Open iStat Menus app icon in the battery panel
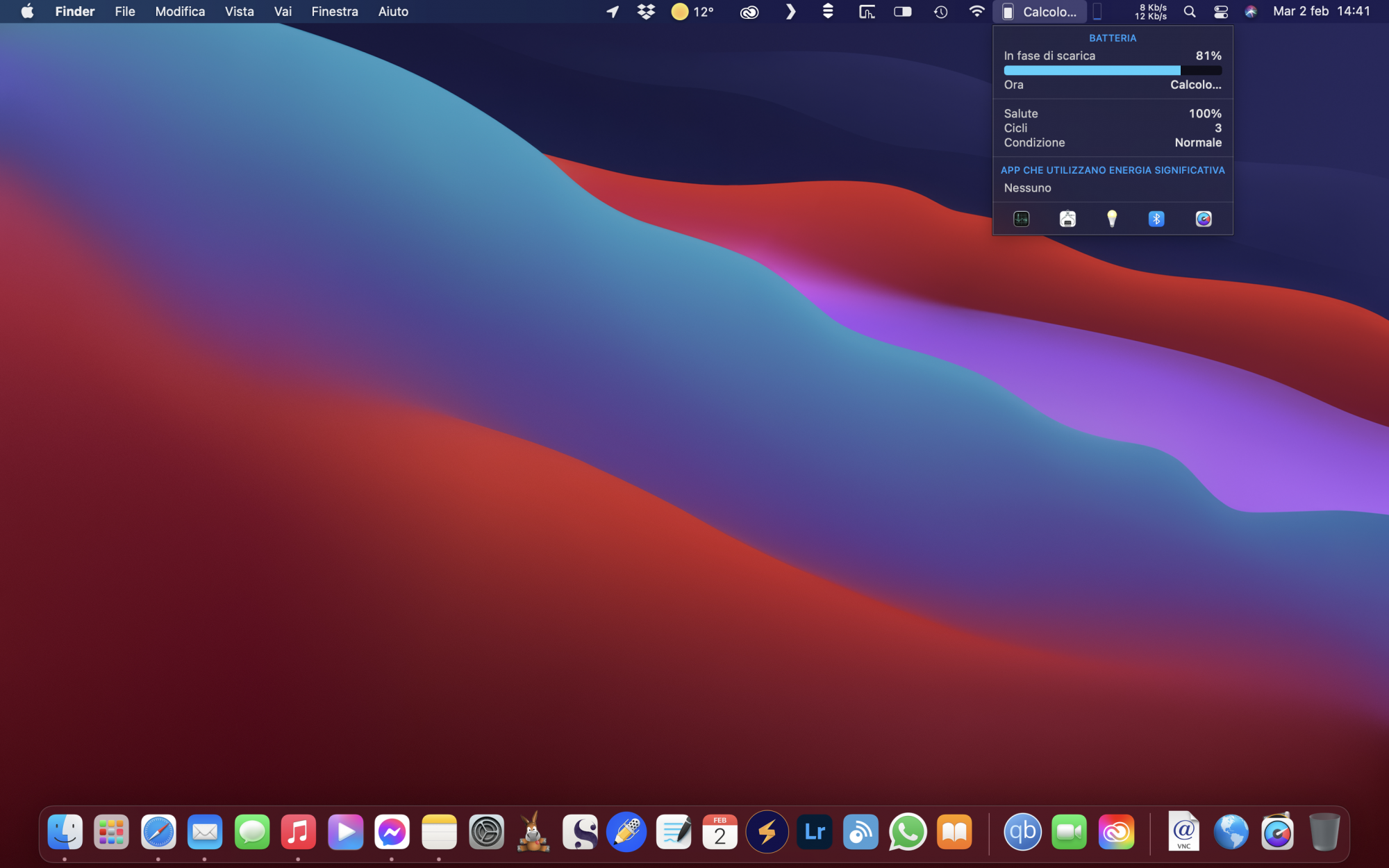This screenshot has height=868, width=1389. (1204, 219)
